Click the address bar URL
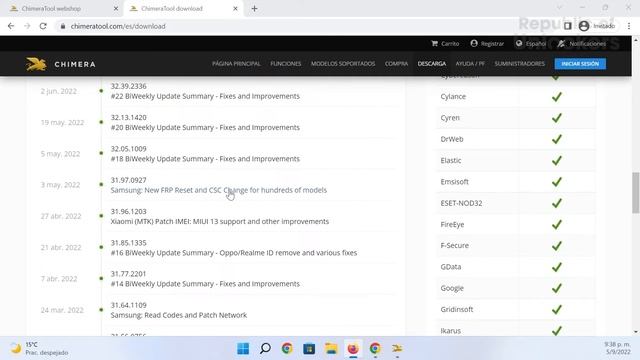Screen dimensions: 640x360 118,26
